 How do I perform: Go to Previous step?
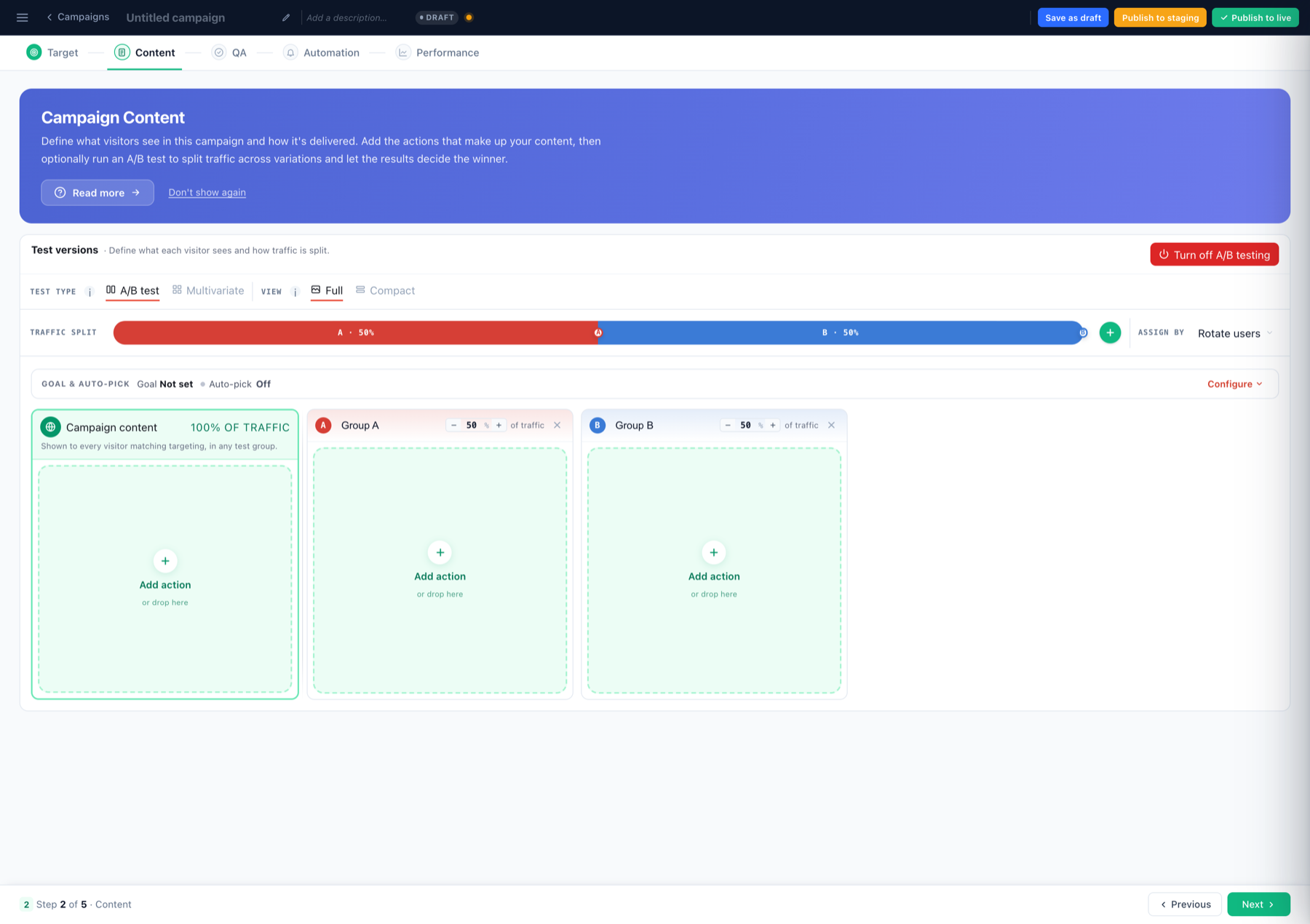coord(1185,904)
